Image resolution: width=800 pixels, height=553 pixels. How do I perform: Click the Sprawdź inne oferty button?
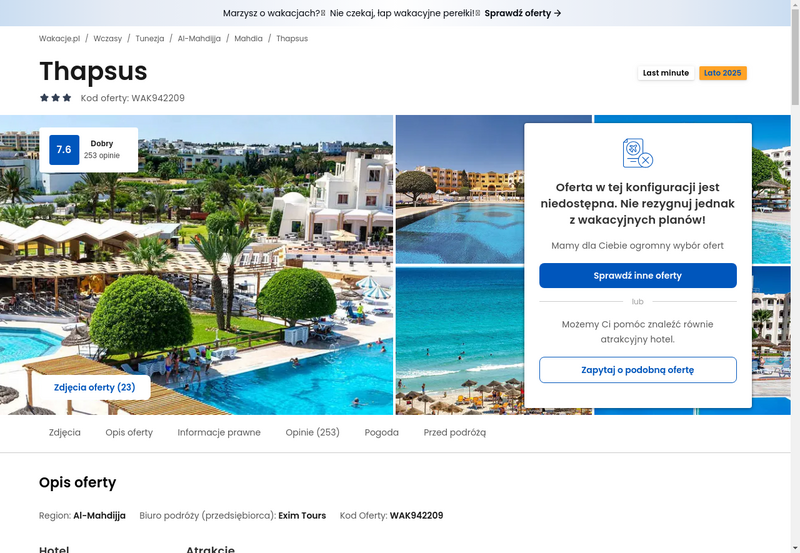pyautogui.click(x=638, y=275)
